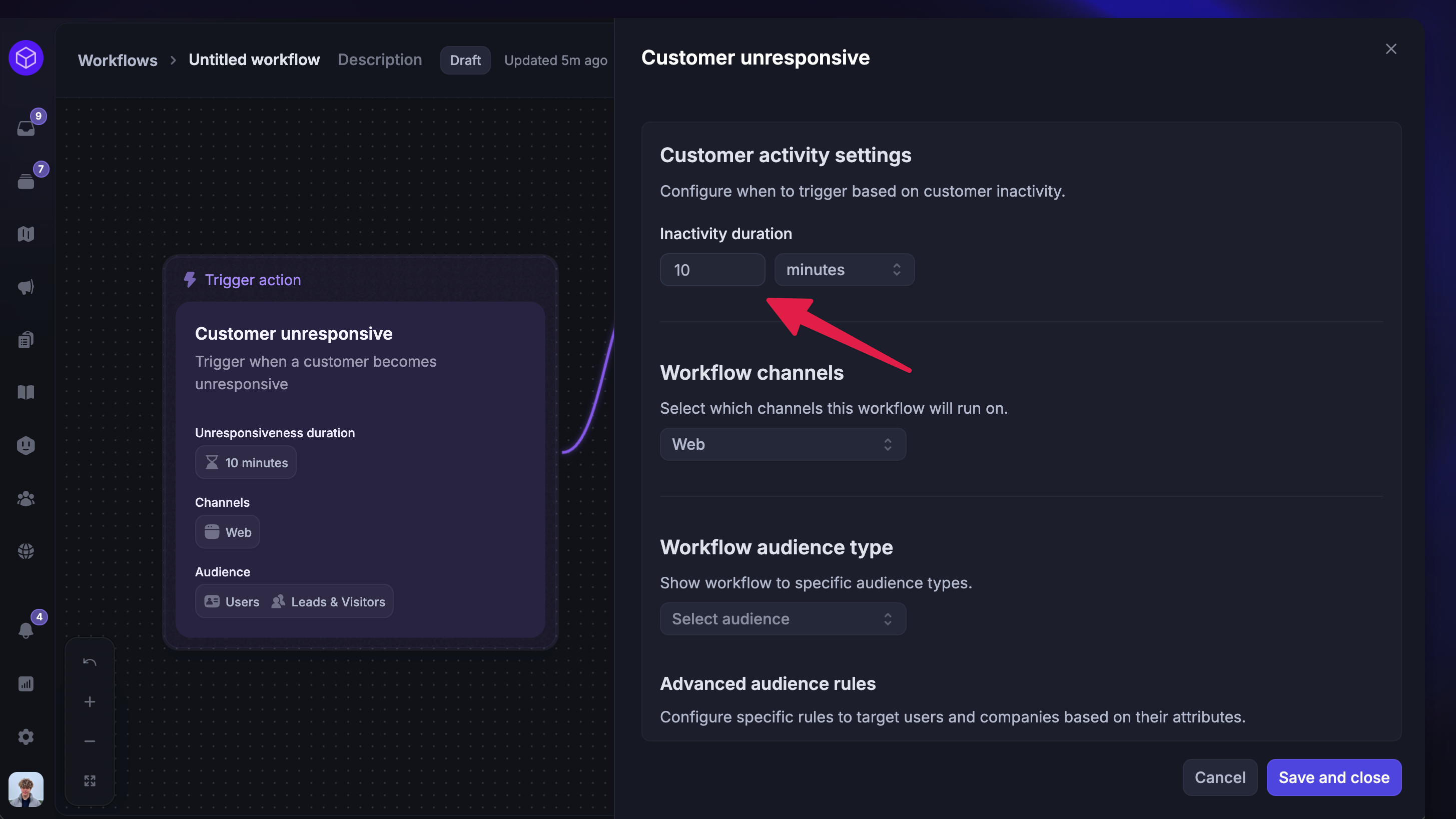Screen dimensions: 1456x819
Task: Open the Web channels dropdown
Action: [x=783, y=444]
